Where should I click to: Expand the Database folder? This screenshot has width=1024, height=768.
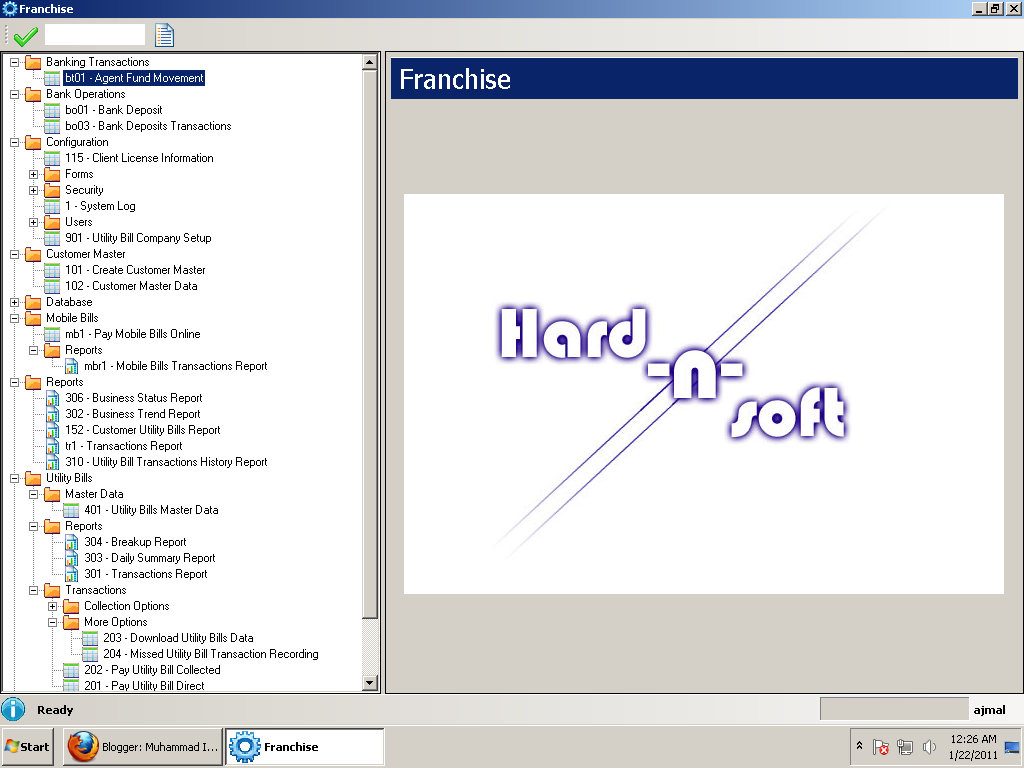(14, 302)
